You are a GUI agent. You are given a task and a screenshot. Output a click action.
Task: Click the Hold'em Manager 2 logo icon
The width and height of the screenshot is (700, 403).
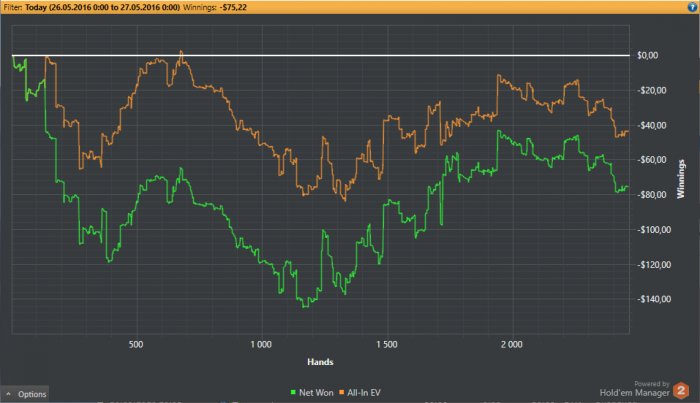681,391
